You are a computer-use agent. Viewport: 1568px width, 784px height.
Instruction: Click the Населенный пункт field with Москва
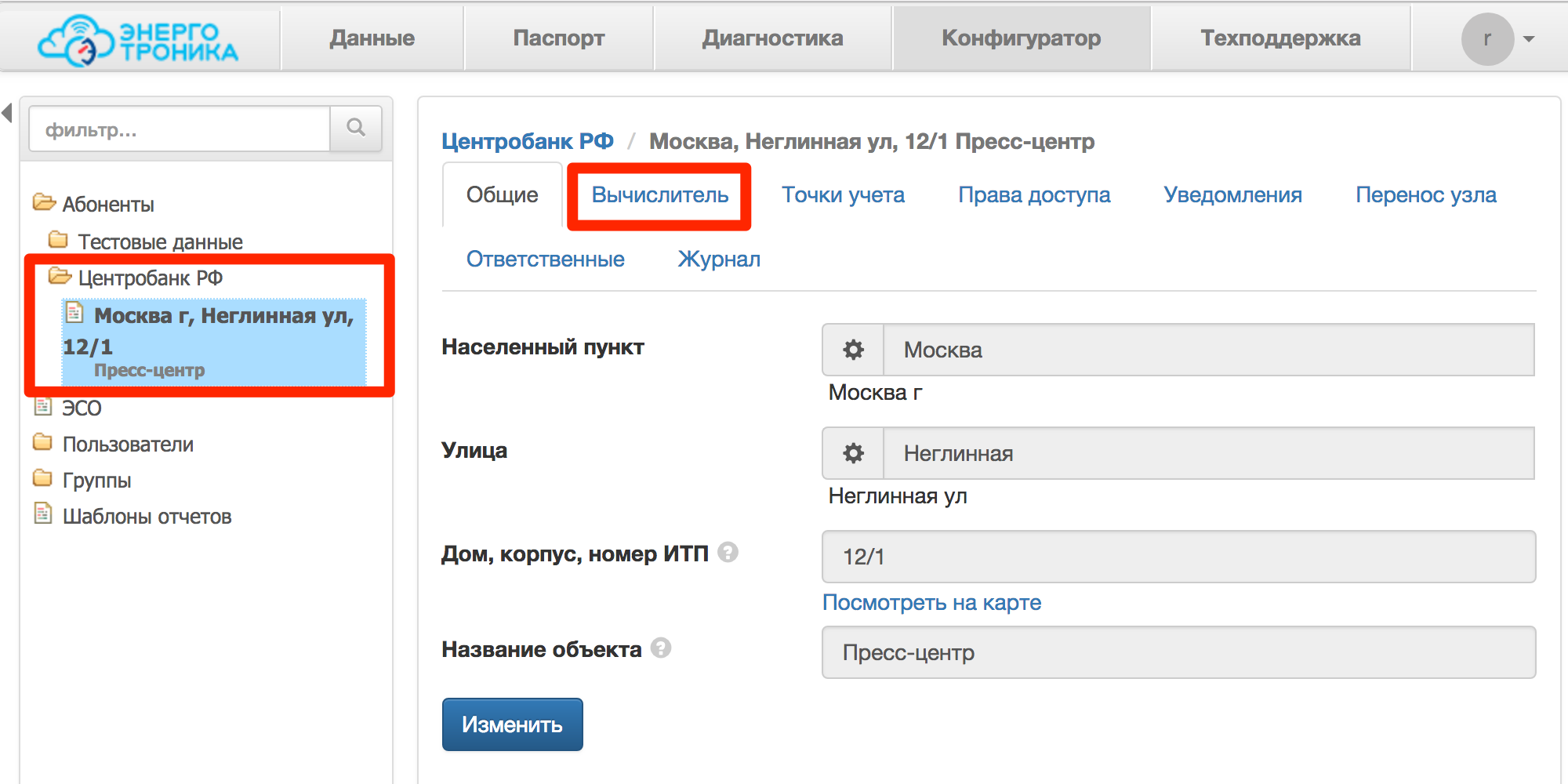click(x=1209, y=350)
